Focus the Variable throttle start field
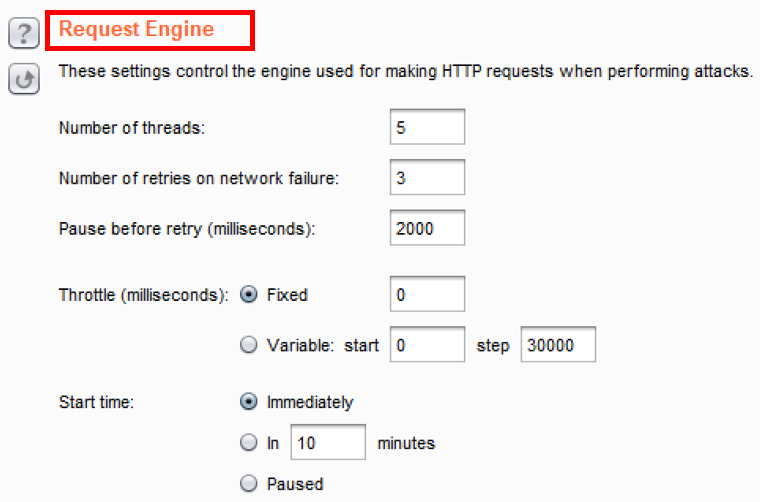 (x=428, y=346)
